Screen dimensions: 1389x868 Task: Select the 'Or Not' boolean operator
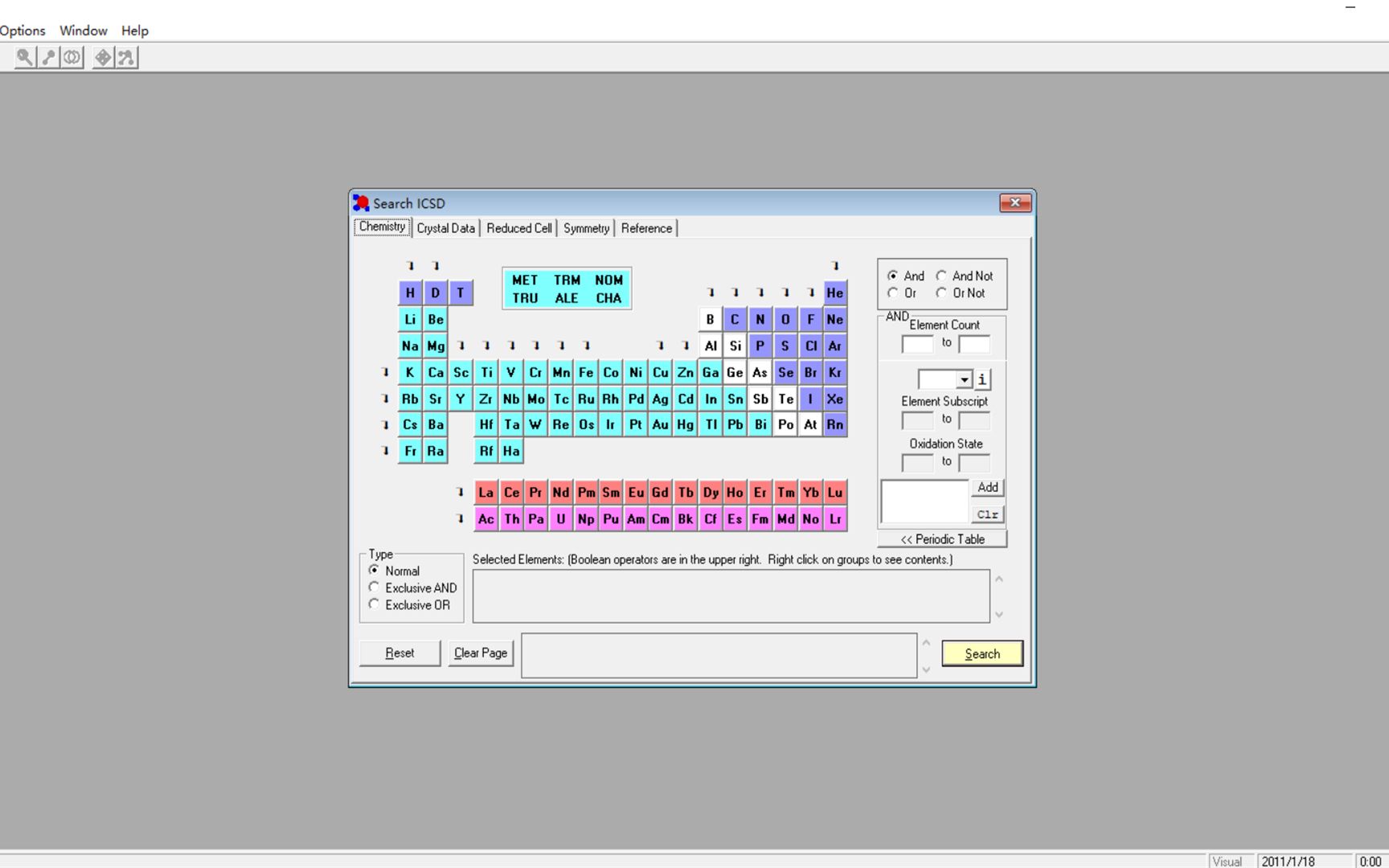click(961, 293)
